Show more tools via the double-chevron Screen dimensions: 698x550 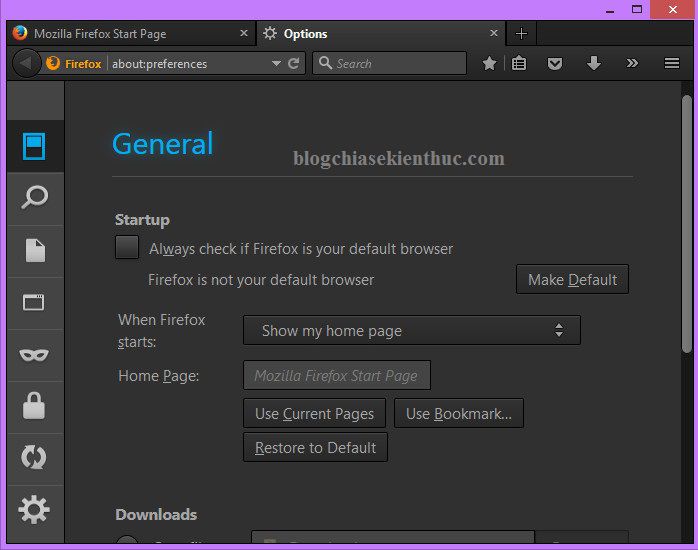coord(632,63)
